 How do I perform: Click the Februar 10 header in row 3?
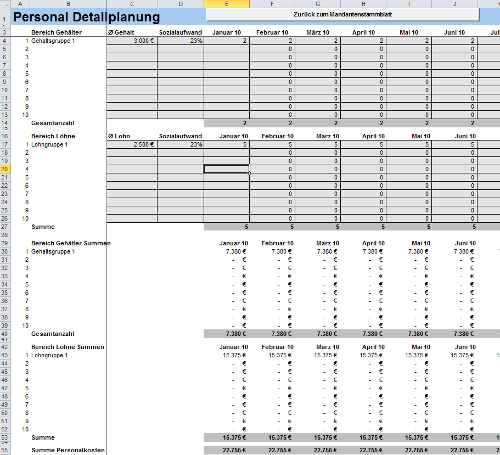[272, 32]
